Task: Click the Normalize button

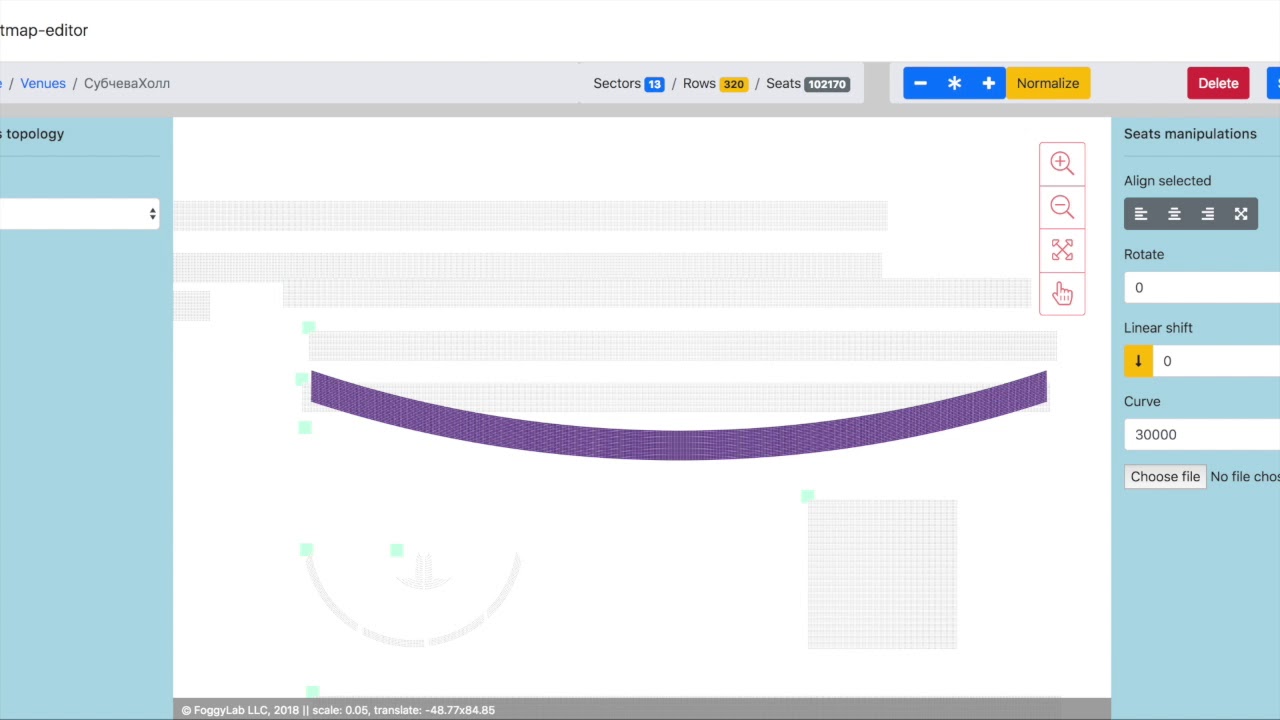Action: coord(1048,83)
